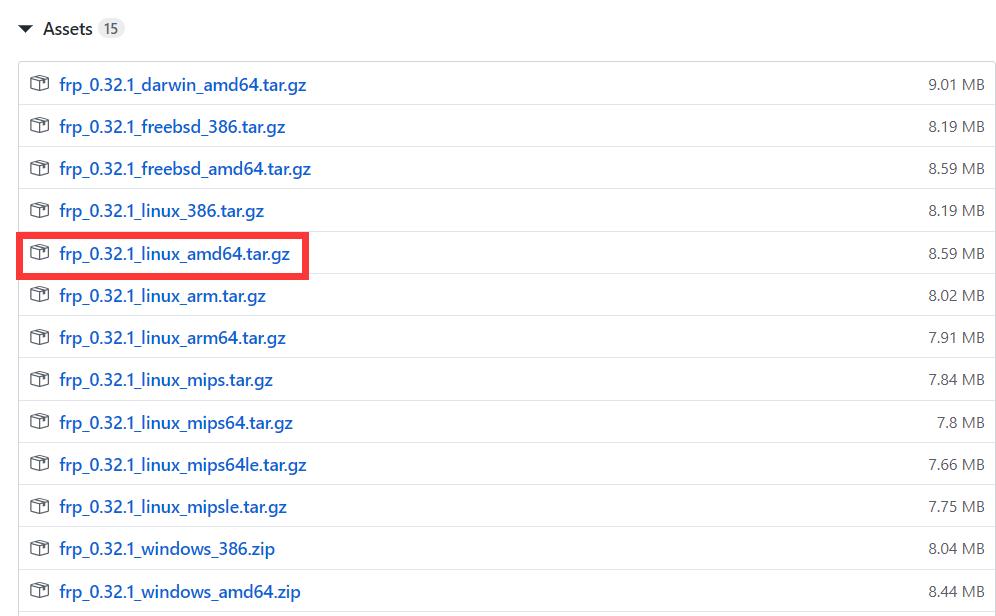Click package icon beside linux_arm64 tarball
The width and height of the screenshot is (996, 616).
click(x=39, y=337)
